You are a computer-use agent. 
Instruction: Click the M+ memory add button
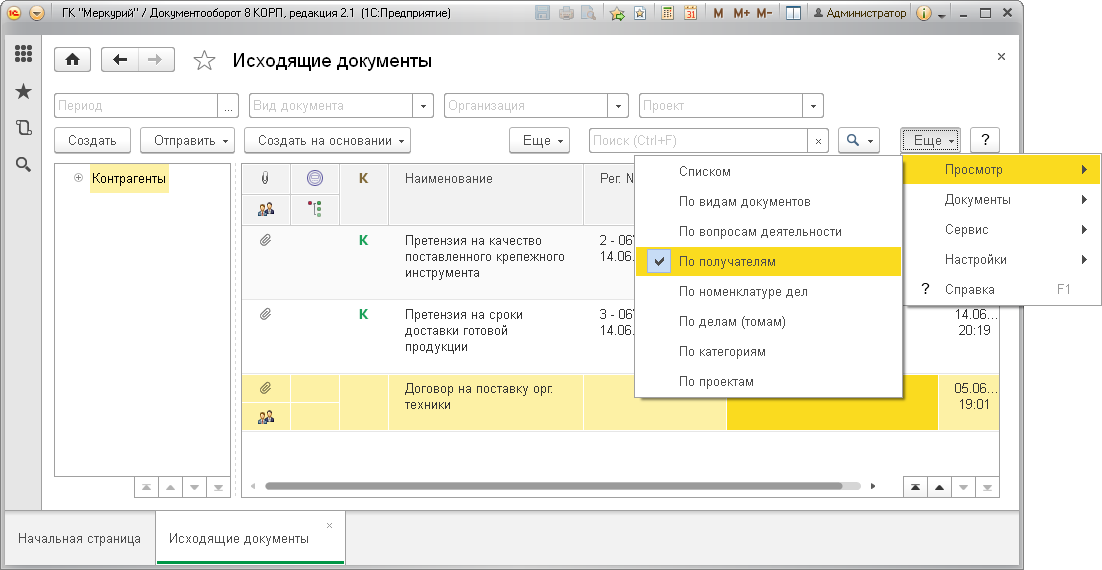[741, 13]
